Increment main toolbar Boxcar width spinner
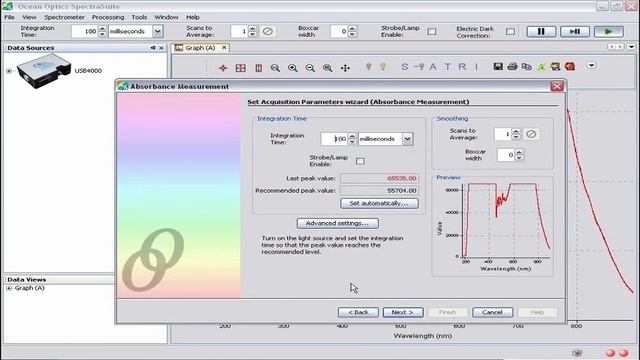Viewport: 640px width, 360px height. pyautogui.click(x=352, y=29)
